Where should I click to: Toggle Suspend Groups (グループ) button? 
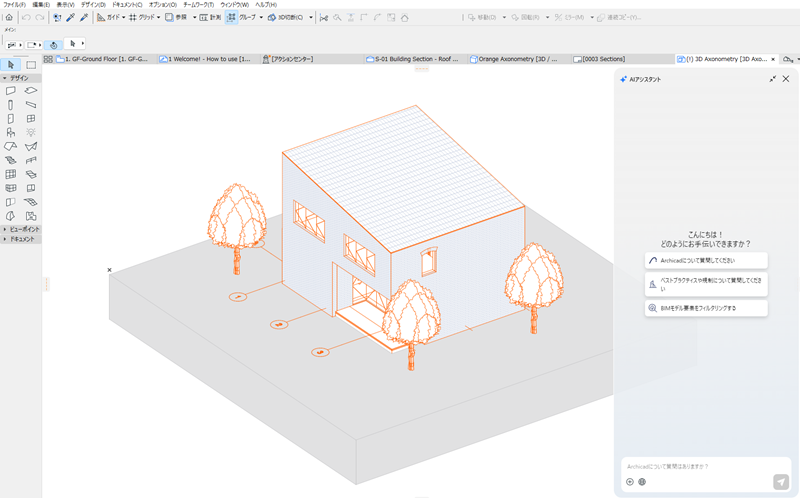231,17
